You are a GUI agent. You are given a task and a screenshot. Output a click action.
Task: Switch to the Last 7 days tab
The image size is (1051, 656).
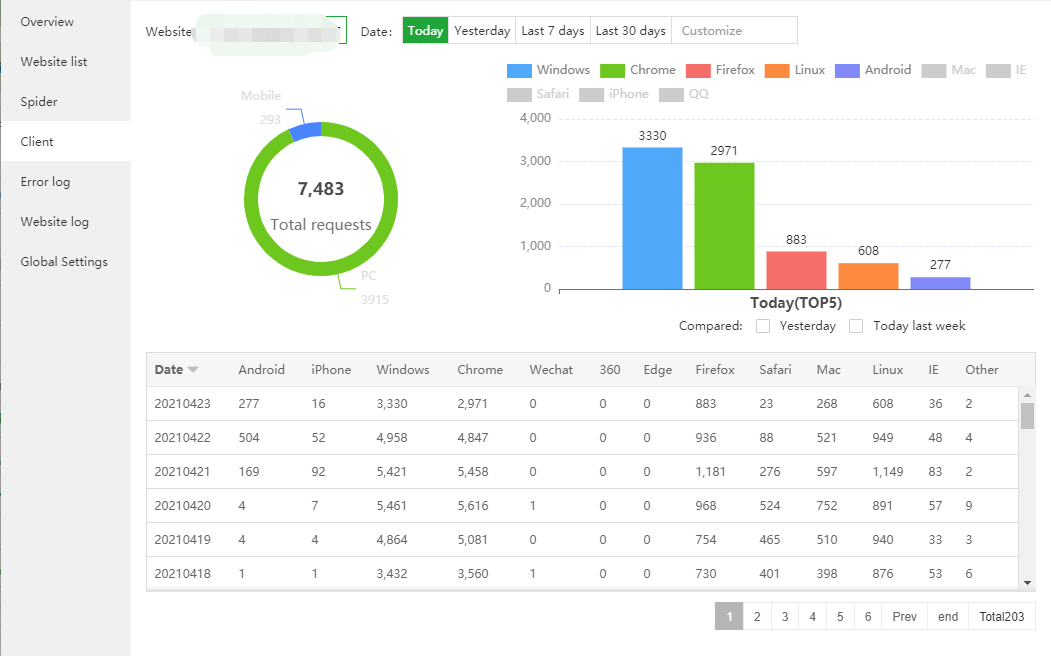[553, 31]
